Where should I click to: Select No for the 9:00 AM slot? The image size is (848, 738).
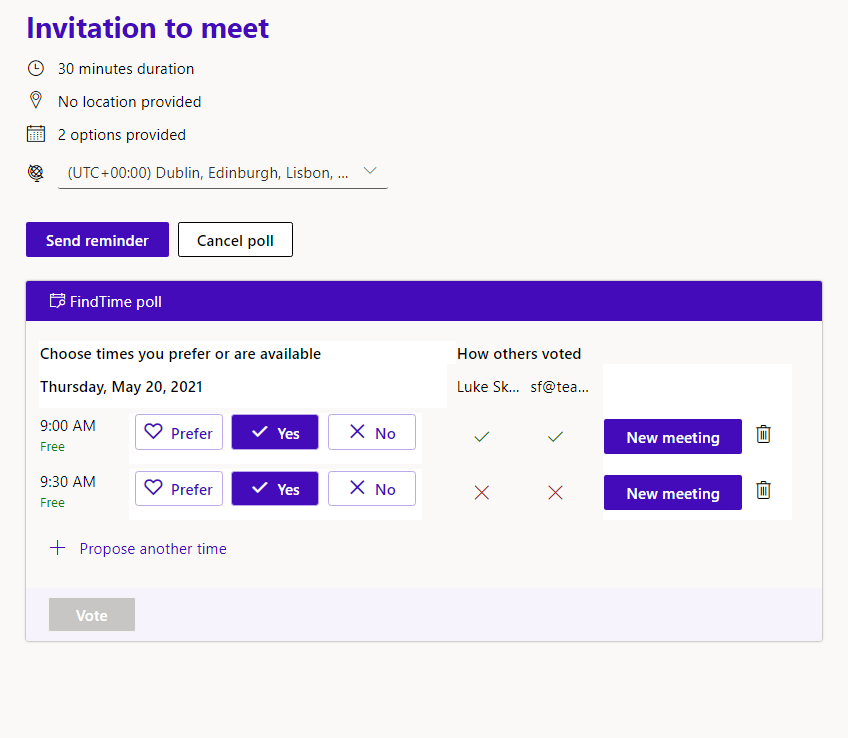[x=372, y=433]
